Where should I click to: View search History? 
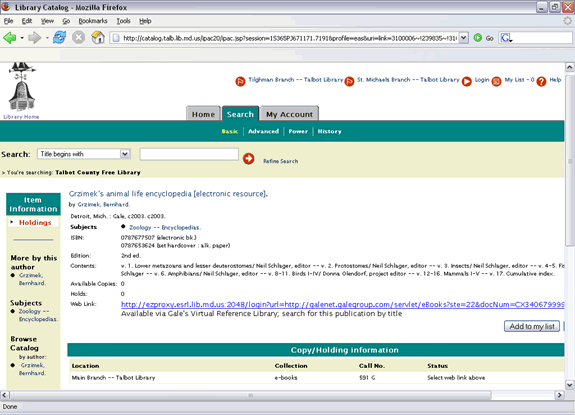click(329, 131)
